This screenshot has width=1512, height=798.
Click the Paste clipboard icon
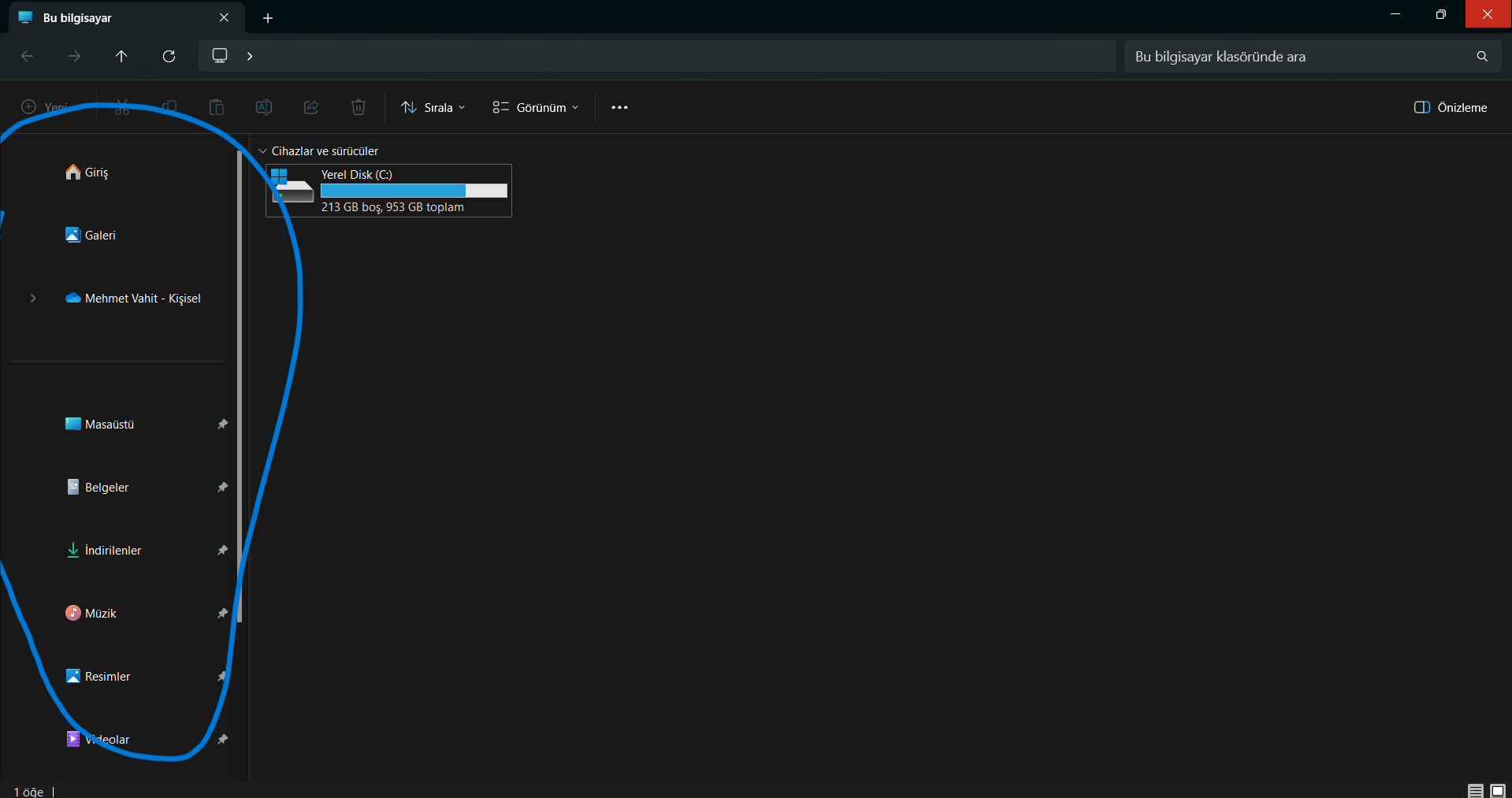217,107
